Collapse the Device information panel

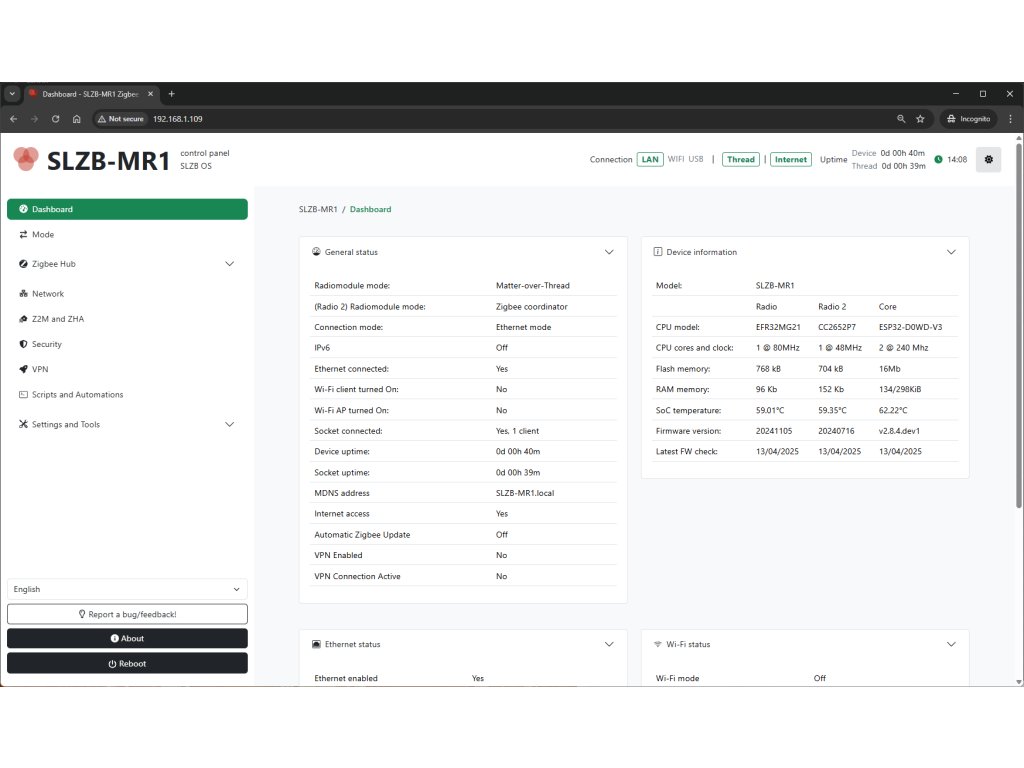pos(951,252)
